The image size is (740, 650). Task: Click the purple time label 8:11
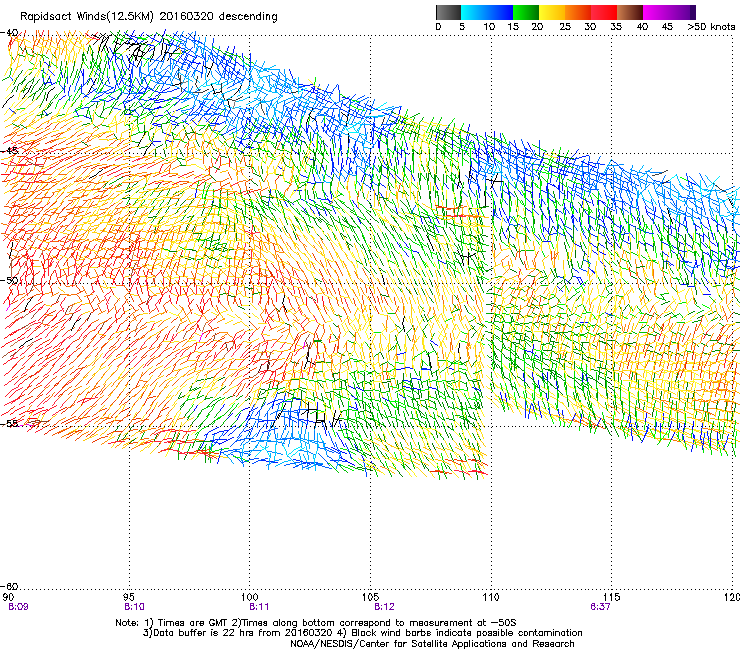[259, 607]
